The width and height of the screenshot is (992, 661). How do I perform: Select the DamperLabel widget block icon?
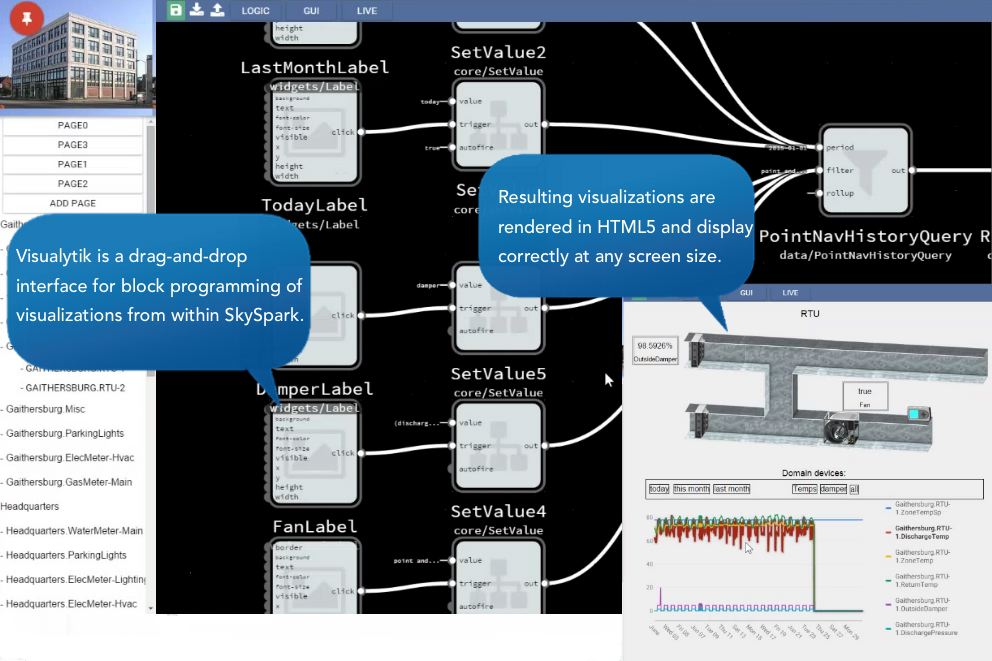click(x=313, y=454)
